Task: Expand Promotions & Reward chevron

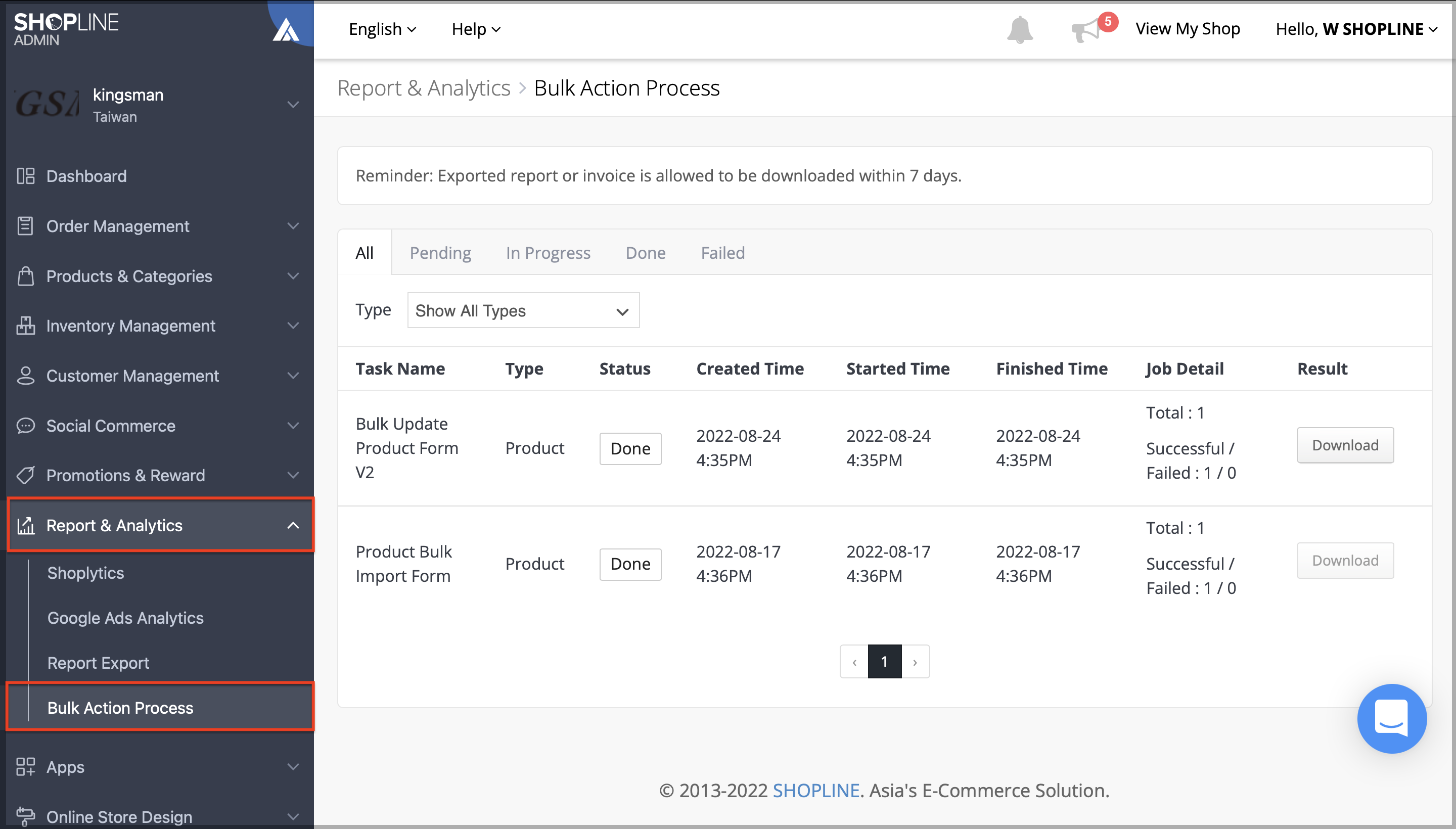Action: coord(293,476)
